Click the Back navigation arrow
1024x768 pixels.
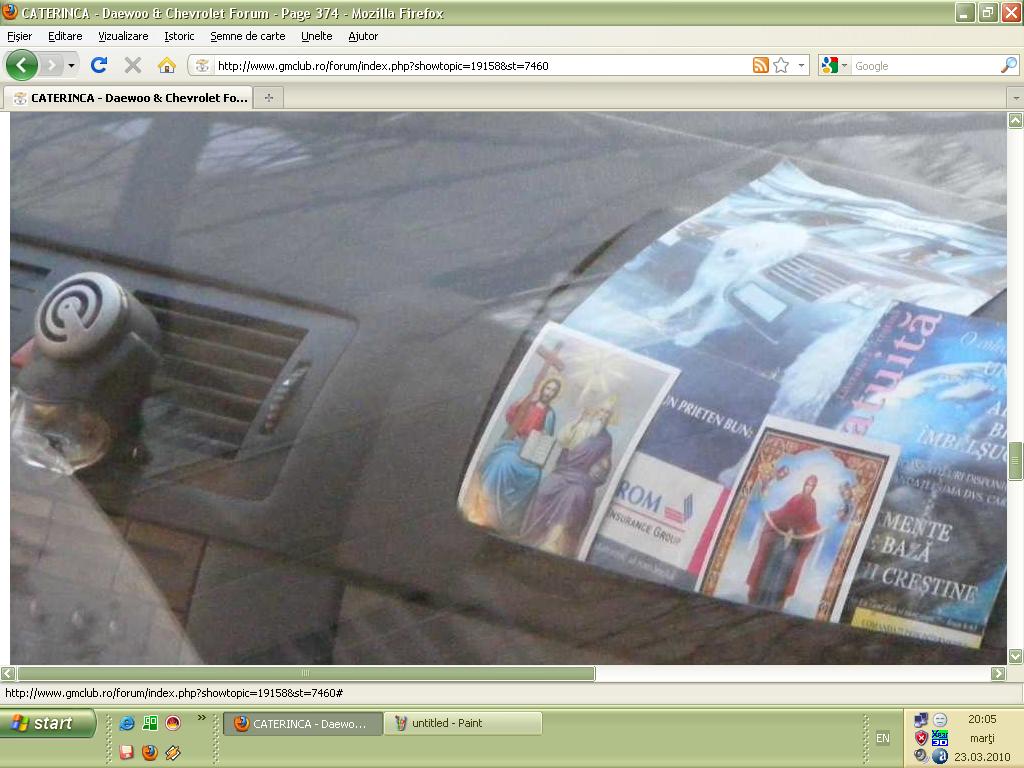pos(21,65)
